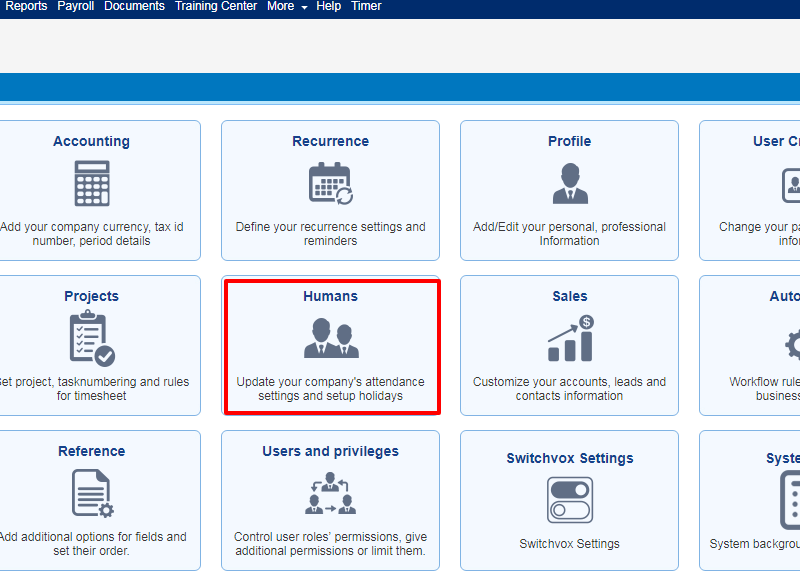Viewport: 800px width, 574px height.
Task: Click 'Customize your accounts, leads and contacts' text
Action: tap(569, 389)
